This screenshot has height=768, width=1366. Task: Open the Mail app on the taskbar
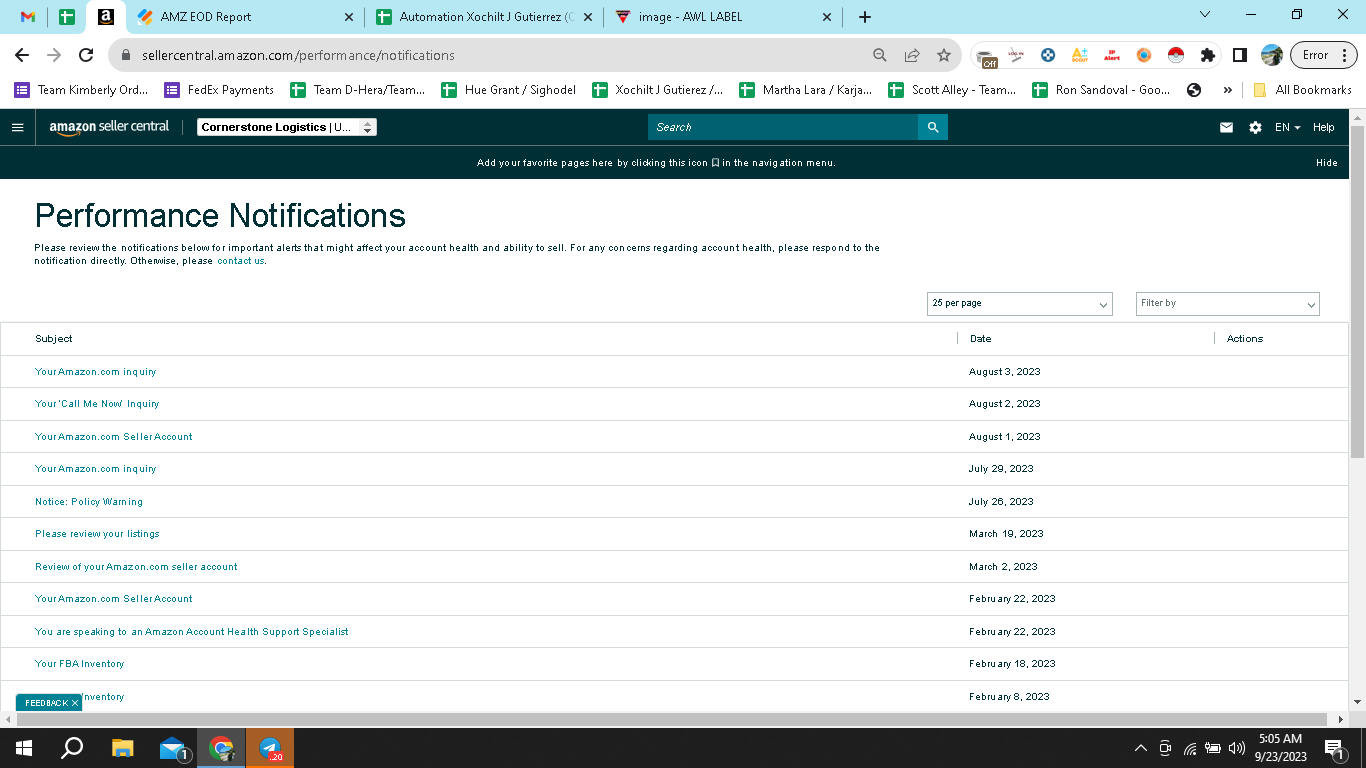173,748
